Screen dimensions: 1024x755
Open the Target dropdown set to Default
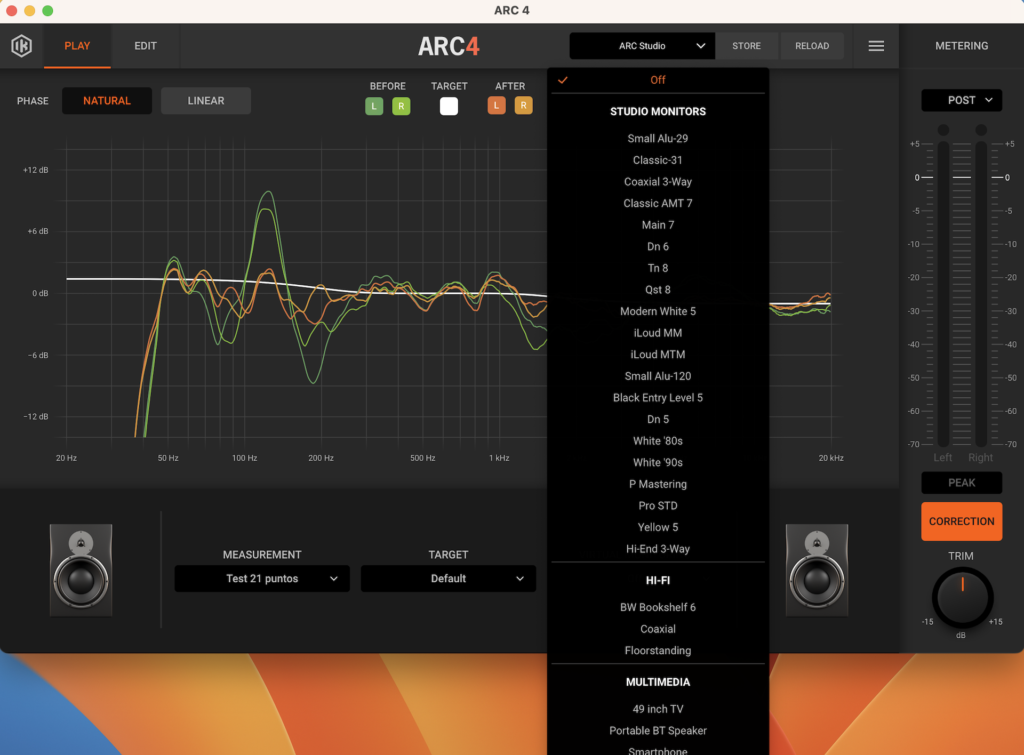click(448, 578)
